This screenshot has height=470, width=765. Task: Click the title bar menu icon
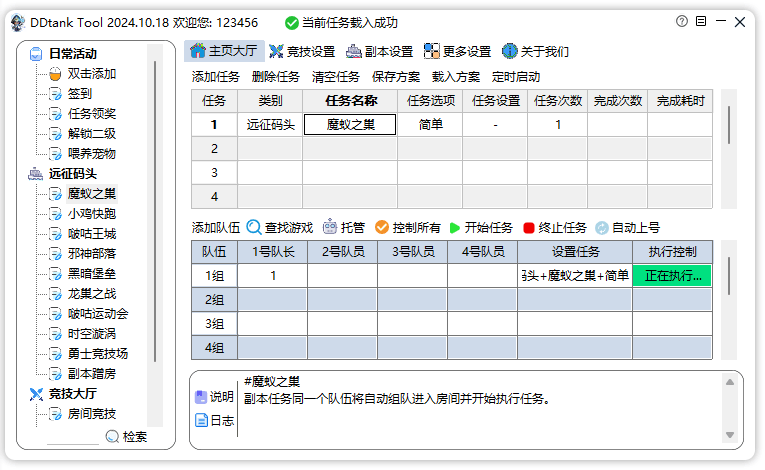[701, 21]
